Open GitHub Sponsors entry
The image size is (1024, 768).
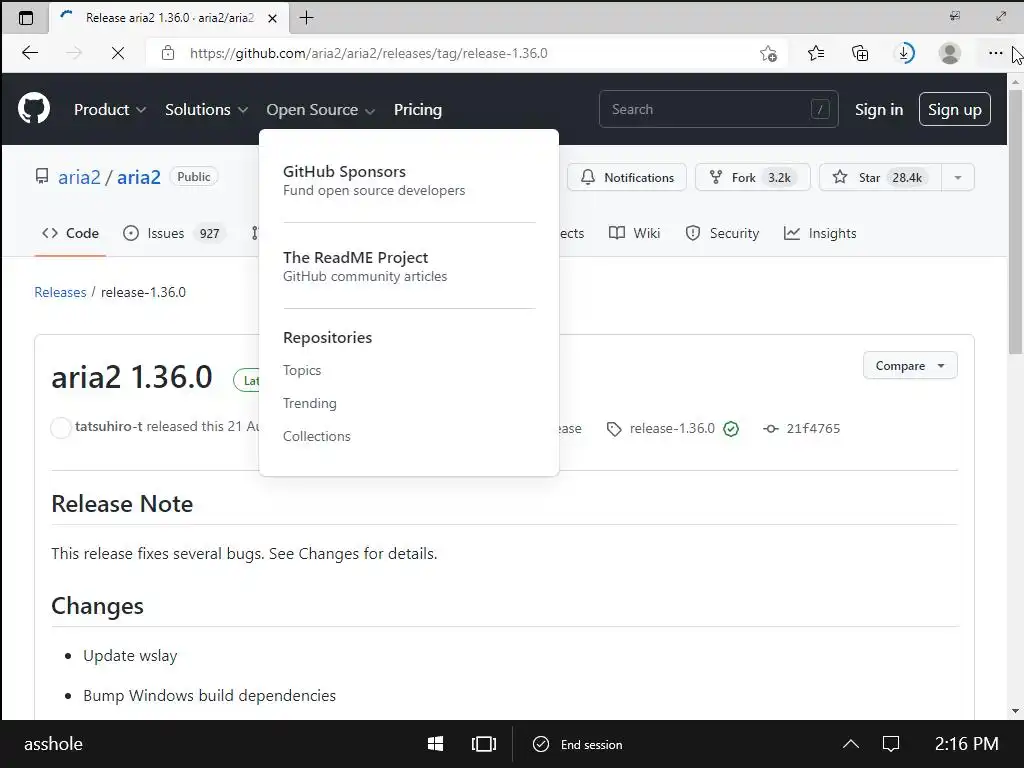pyautogui.click(x=374, y=180)
